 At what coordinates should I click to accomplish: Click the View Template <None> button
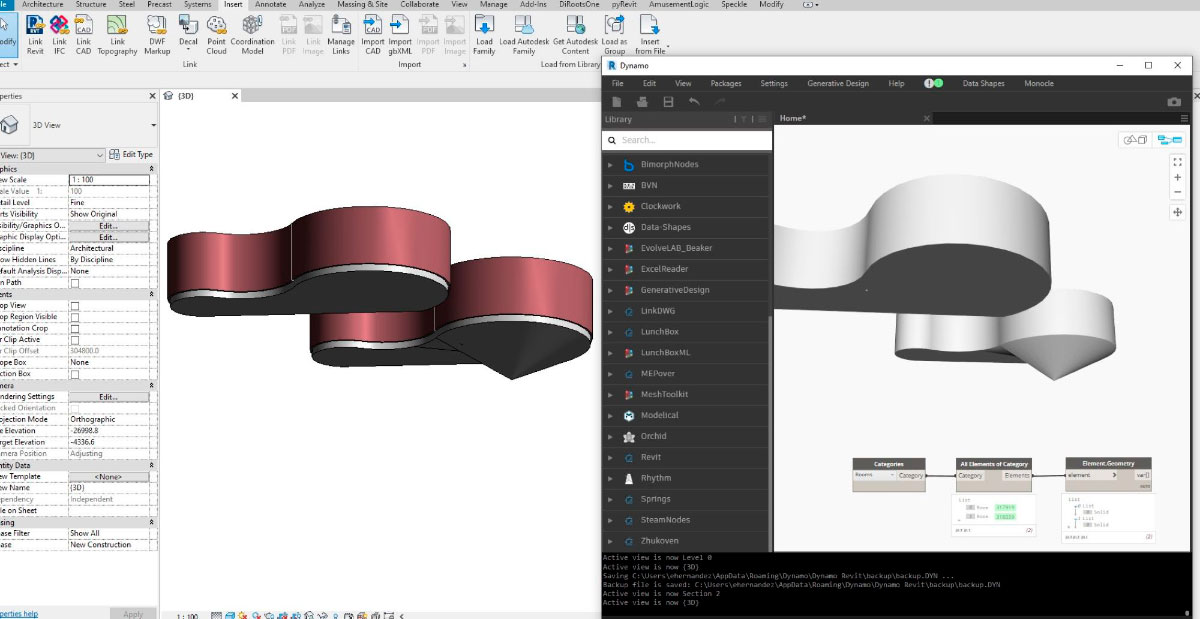coord(108,477)
